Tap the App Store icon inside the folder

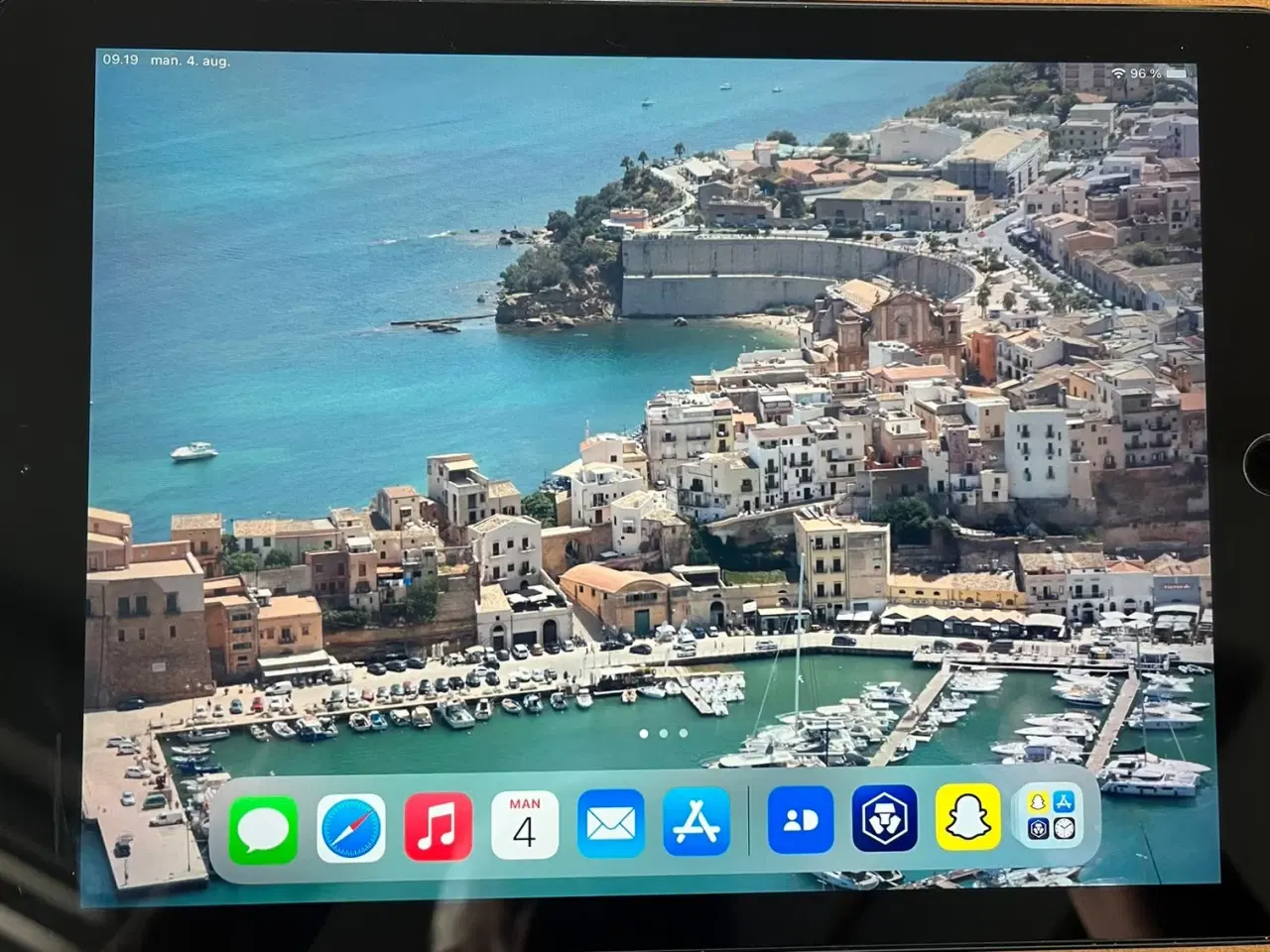[1064, 801]
